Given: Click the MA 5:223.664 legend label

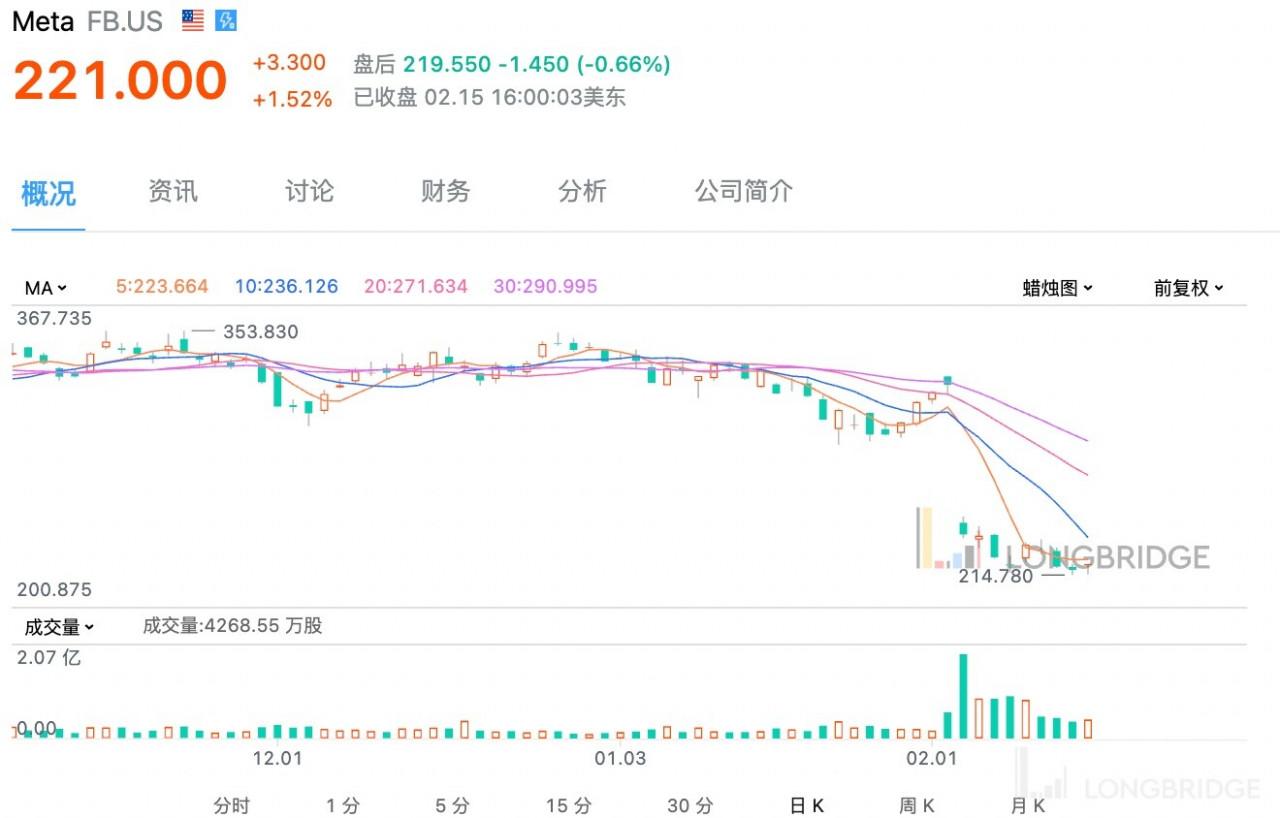Looking at the screenshot, I should pos(162,287).
